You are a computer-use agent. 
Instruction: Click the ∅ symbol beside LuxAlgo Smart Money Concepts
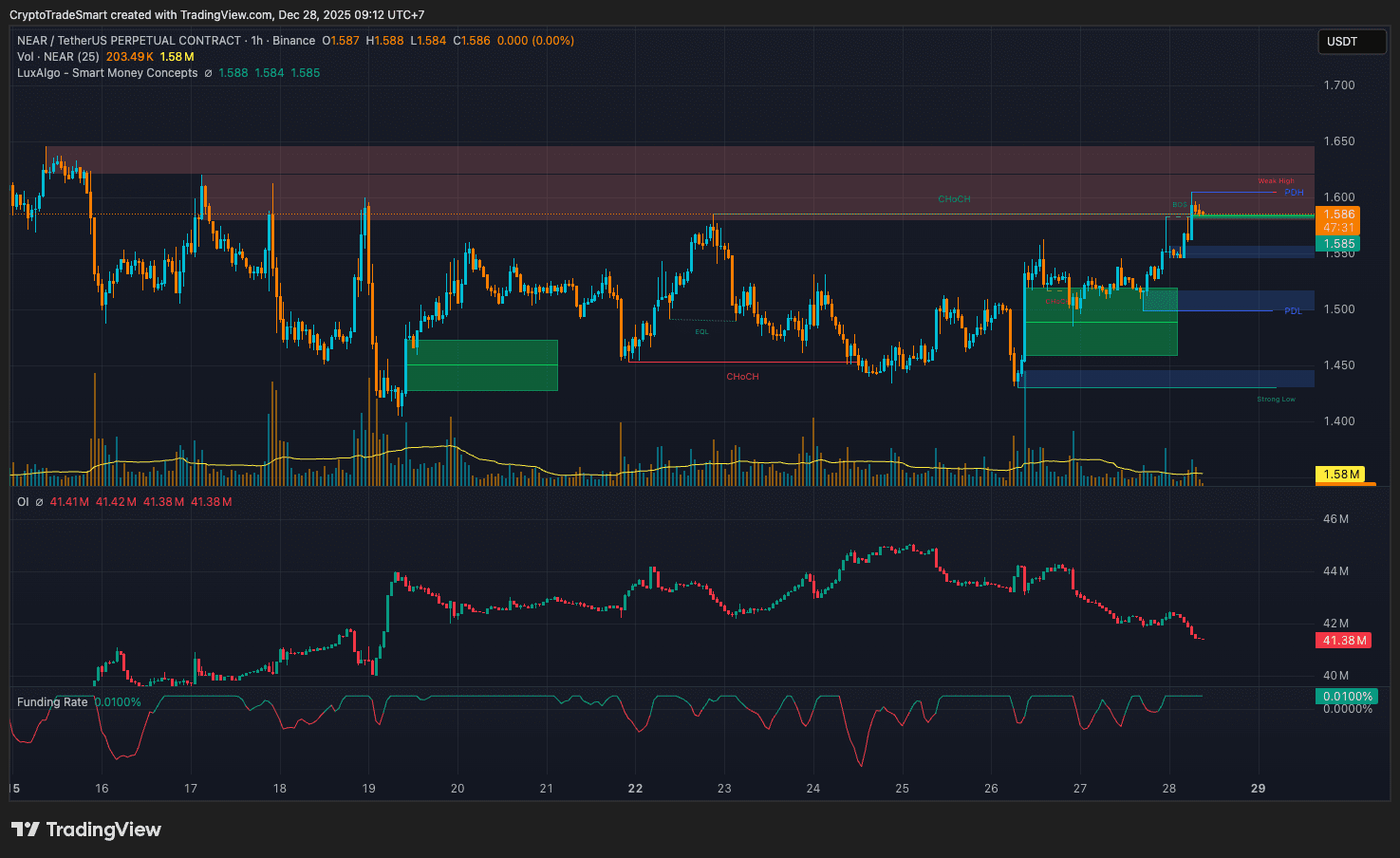coord(208,73)
